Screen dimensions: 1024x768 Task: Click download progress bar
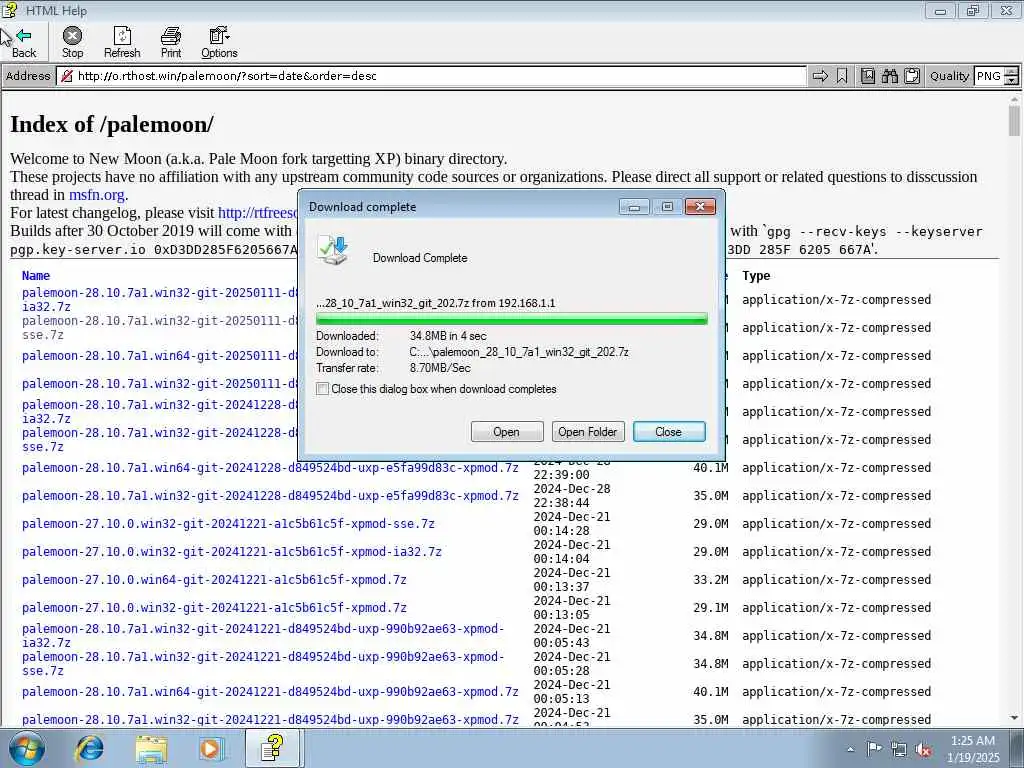[x=511, y=319]
